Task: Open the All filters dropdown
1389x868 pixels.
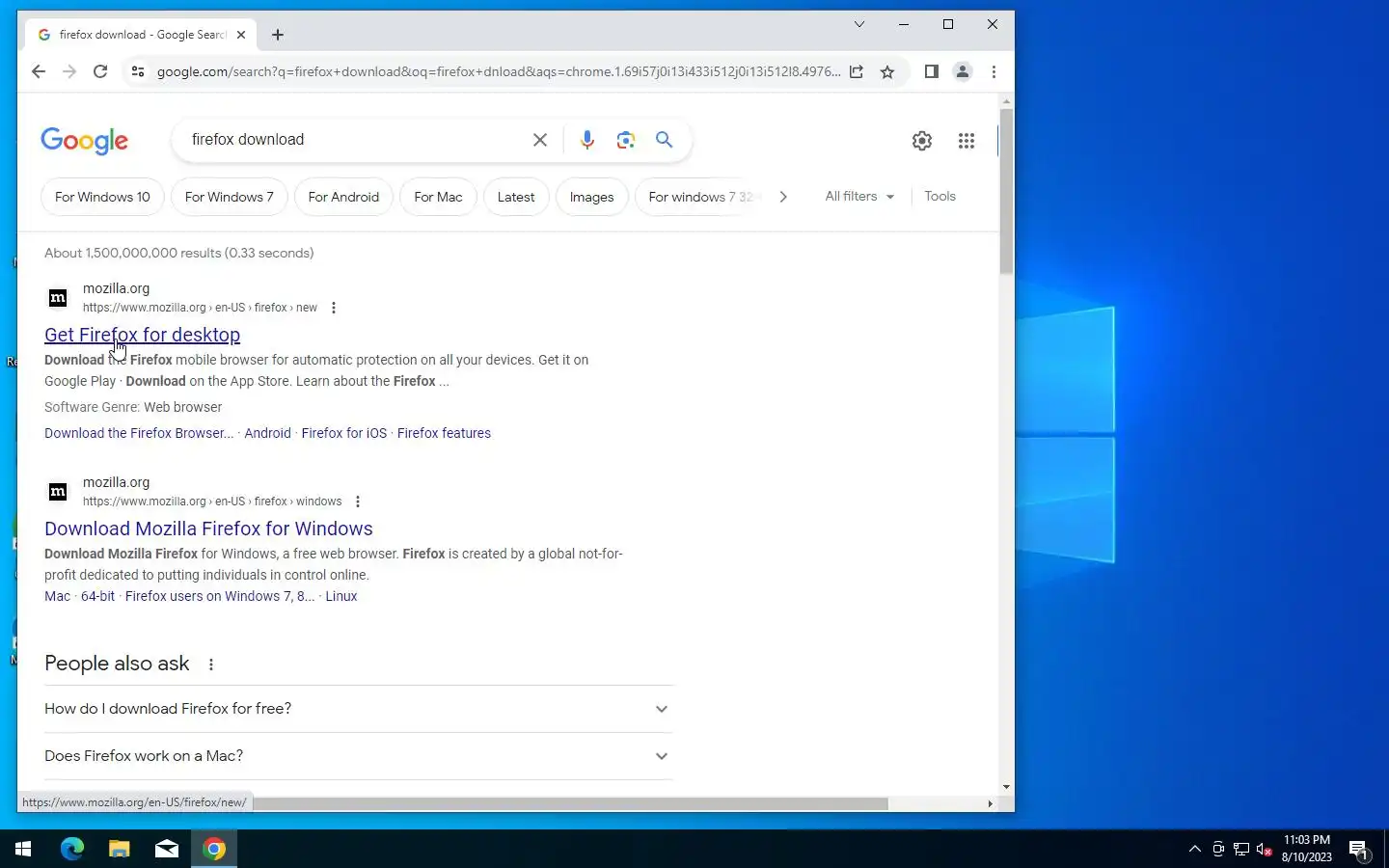Action: tap(859, 196)
